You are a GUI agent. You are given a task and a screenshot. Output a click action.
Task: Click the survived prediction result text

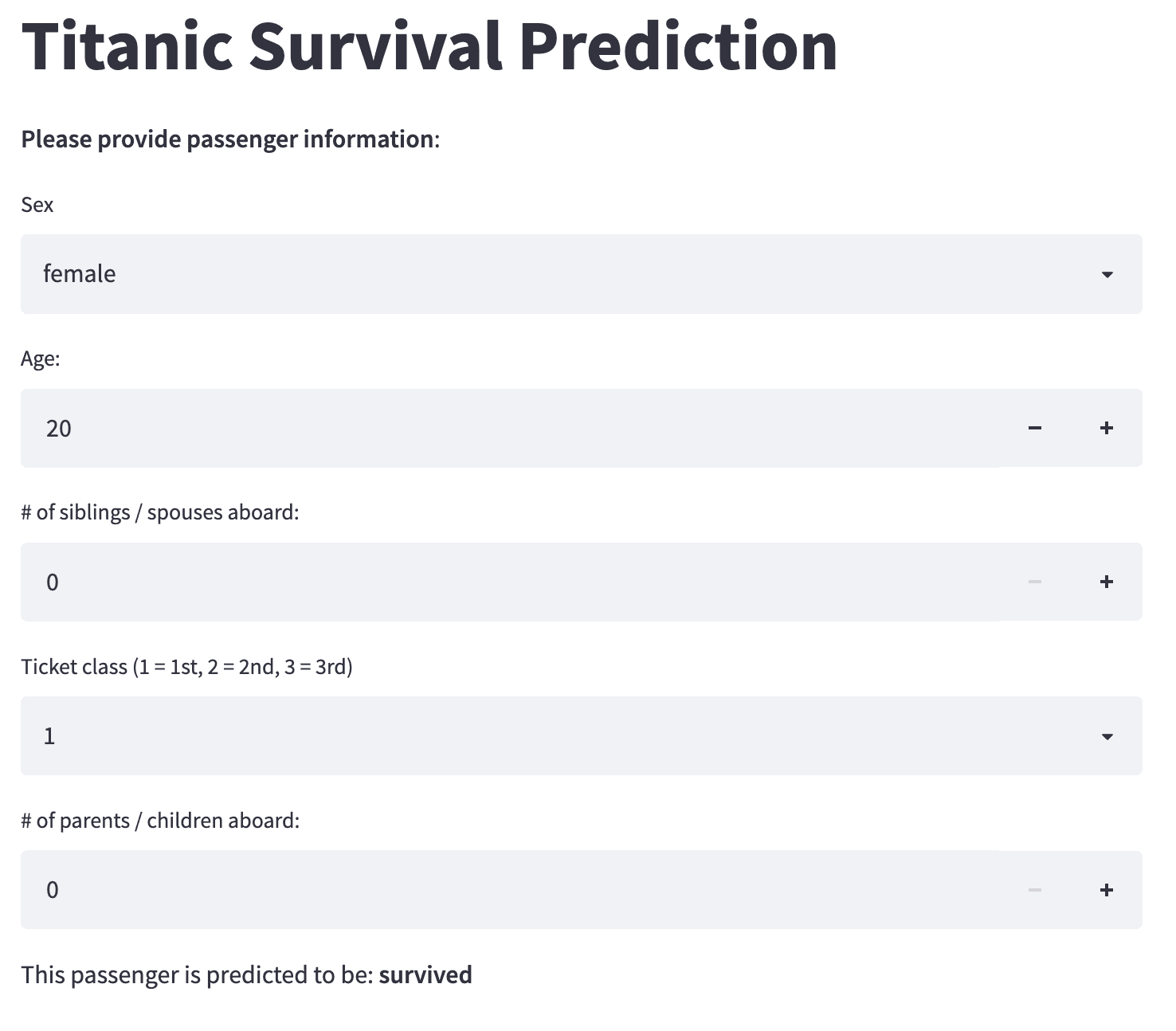pyautogui.click(x=425, y=974)
